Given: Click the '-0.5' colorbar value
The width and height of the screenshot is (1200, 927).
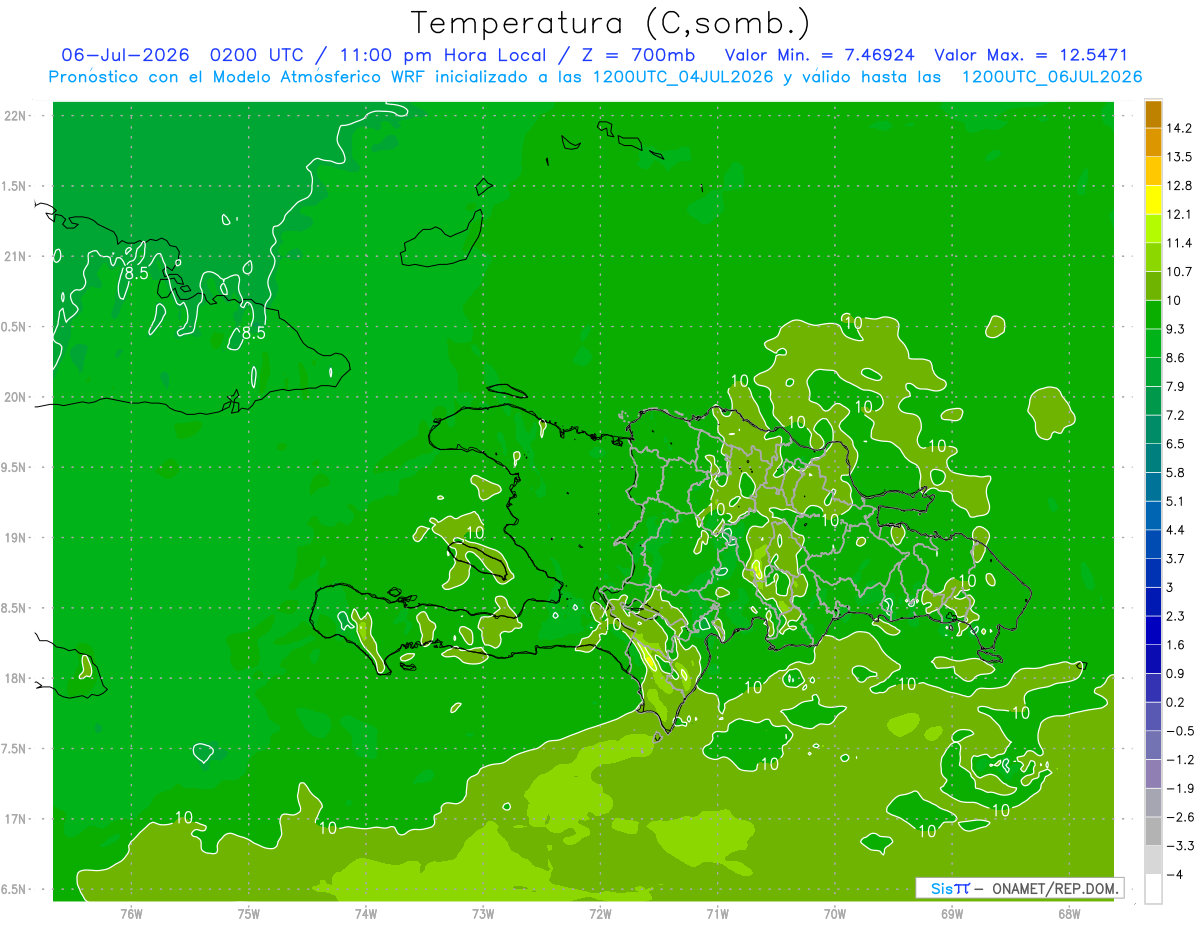Looking at the screenshot, I should tap(1179, 731).
